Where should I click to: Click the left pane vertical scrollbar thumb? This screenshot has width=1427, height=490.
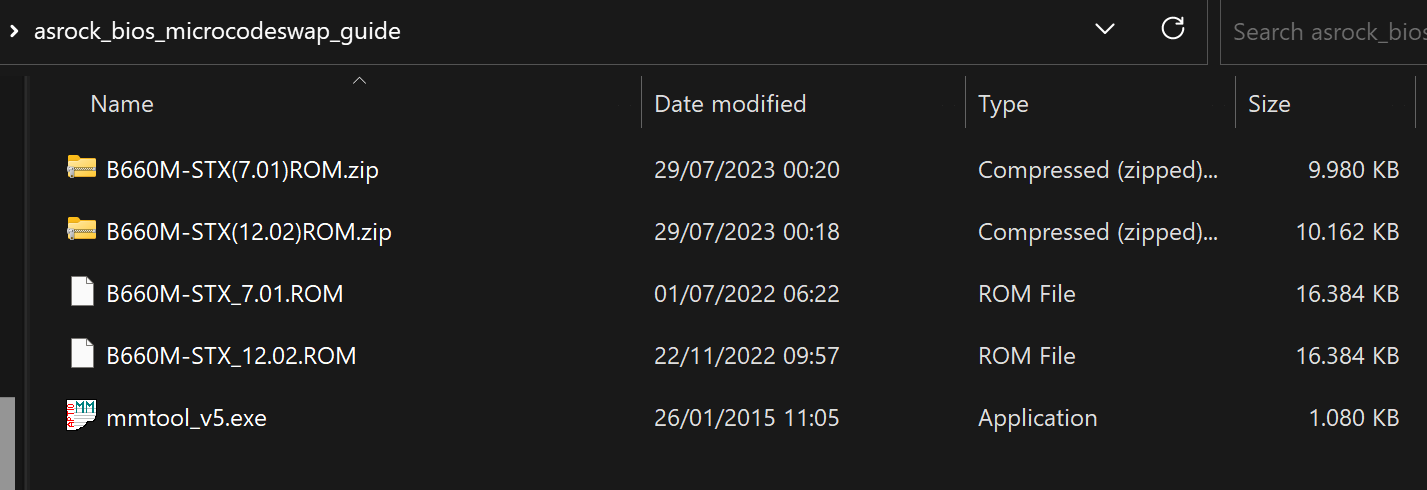tap(7, 440)
